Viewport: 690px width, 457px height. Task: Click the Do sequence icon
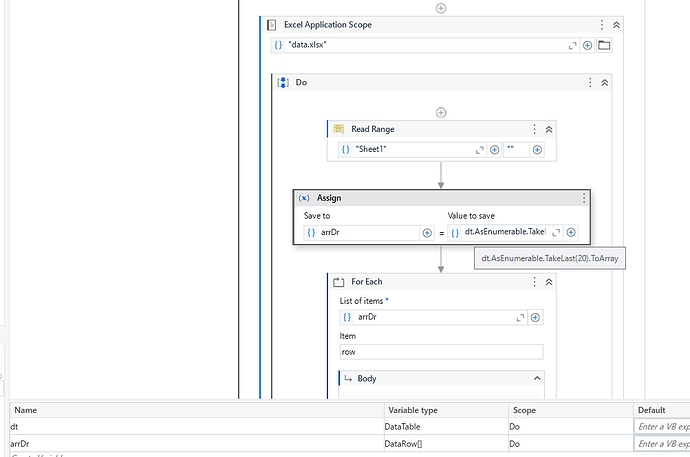(283, 82)
